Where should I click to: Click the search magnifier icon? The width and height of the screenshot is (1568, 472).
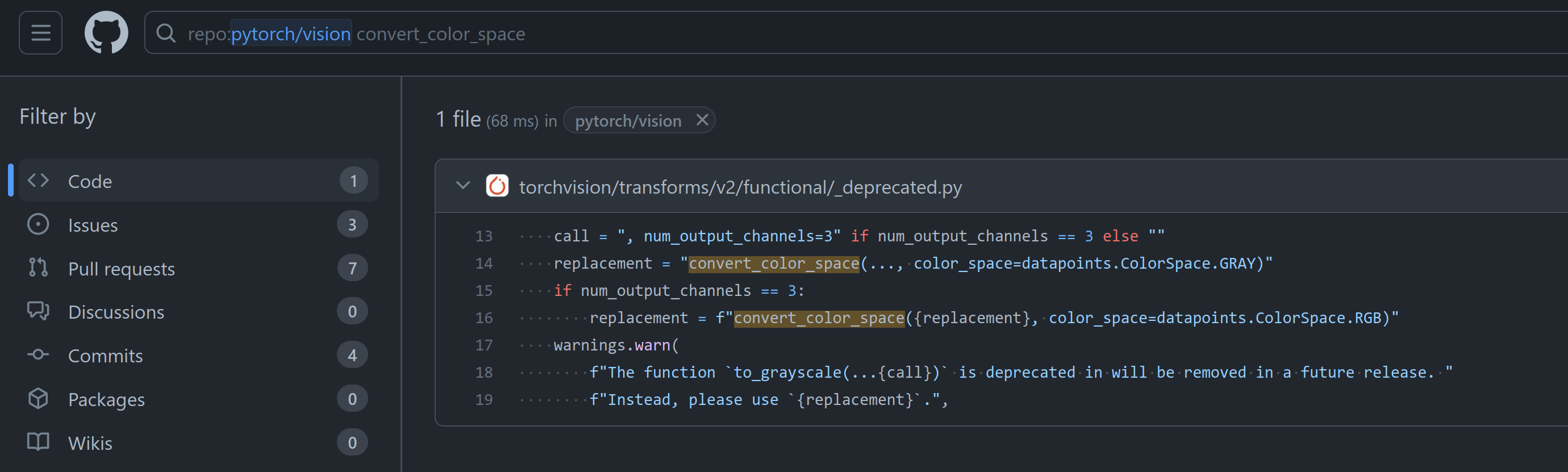click(165, 33)
